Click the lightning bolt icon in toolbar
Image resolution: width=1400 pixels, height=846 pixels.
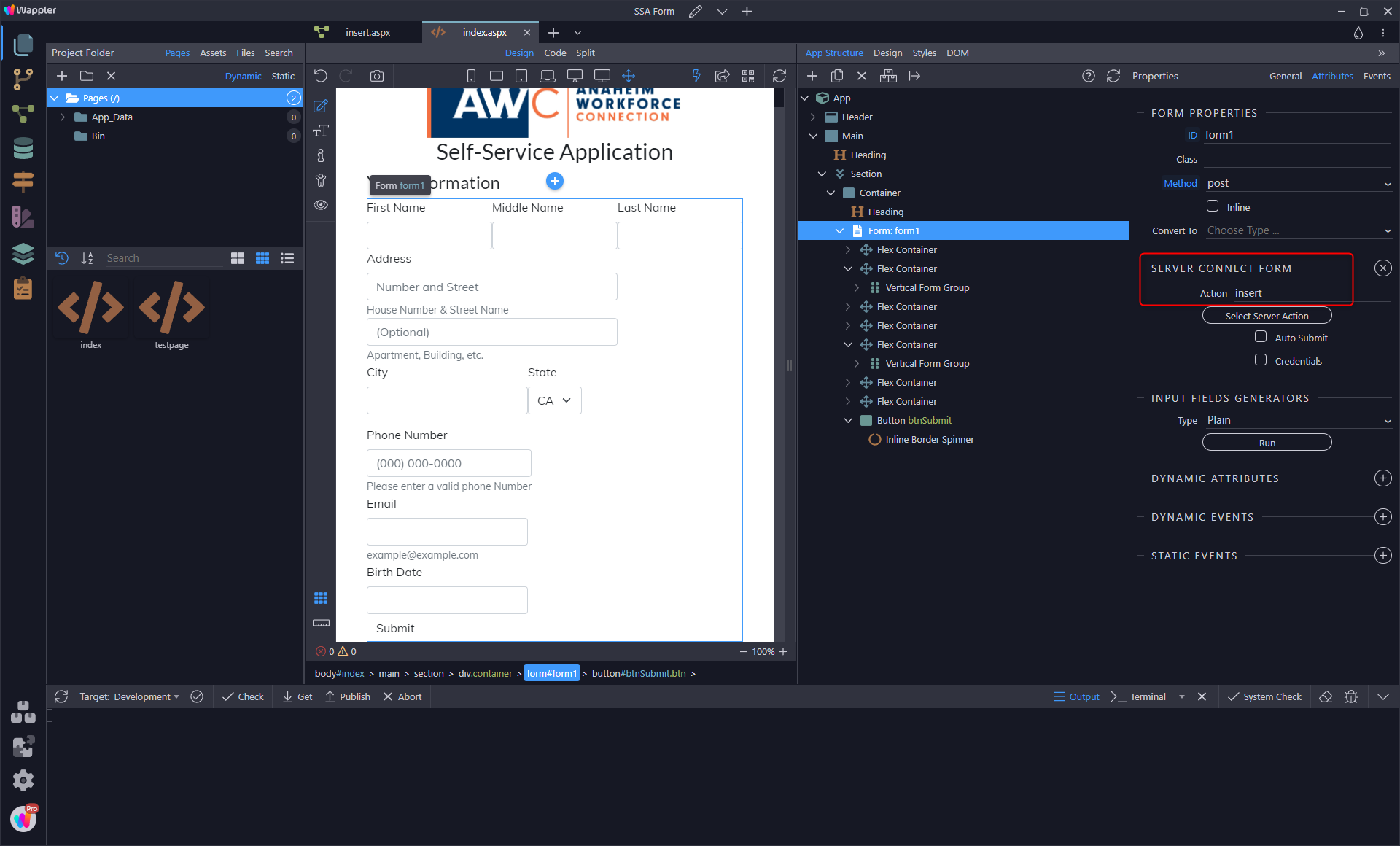696,76
